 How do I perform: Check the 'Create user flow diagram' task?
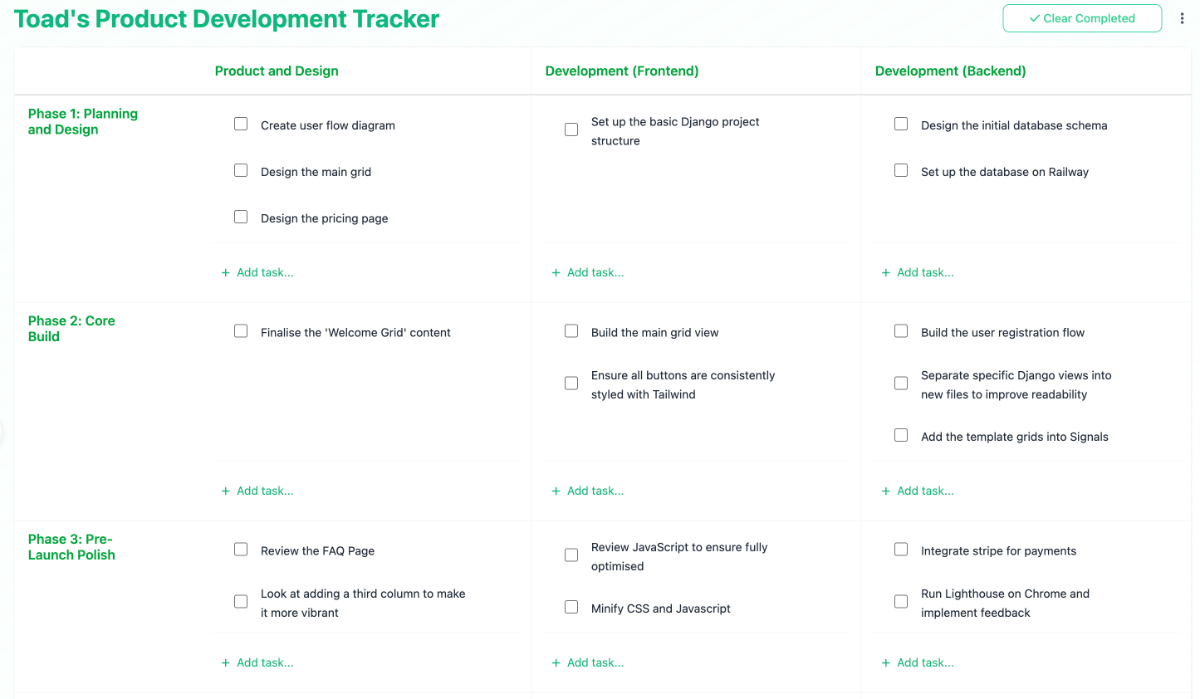click(x=241, y=124)
